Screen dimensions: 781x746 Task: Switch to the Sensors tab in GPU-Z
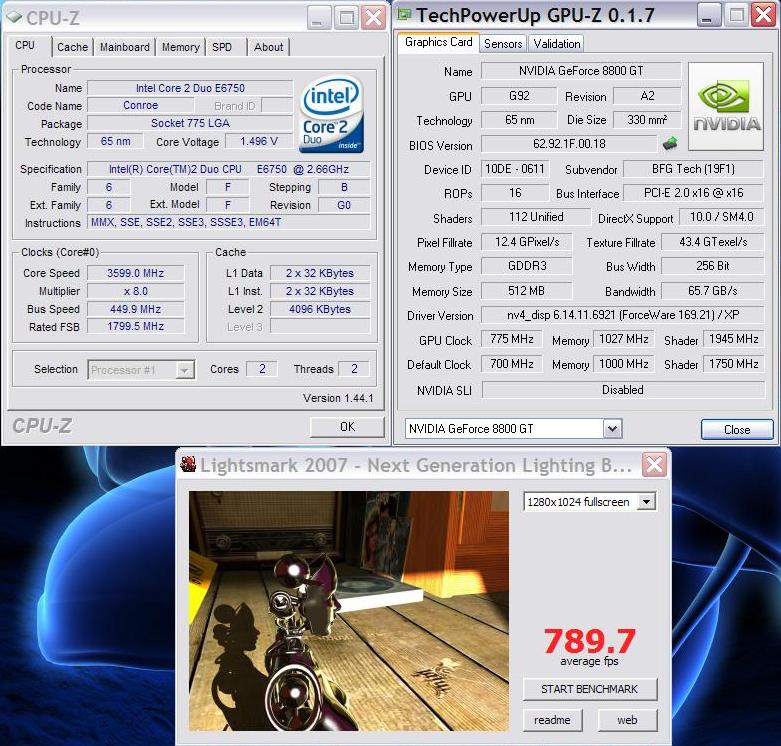point(503,44)
